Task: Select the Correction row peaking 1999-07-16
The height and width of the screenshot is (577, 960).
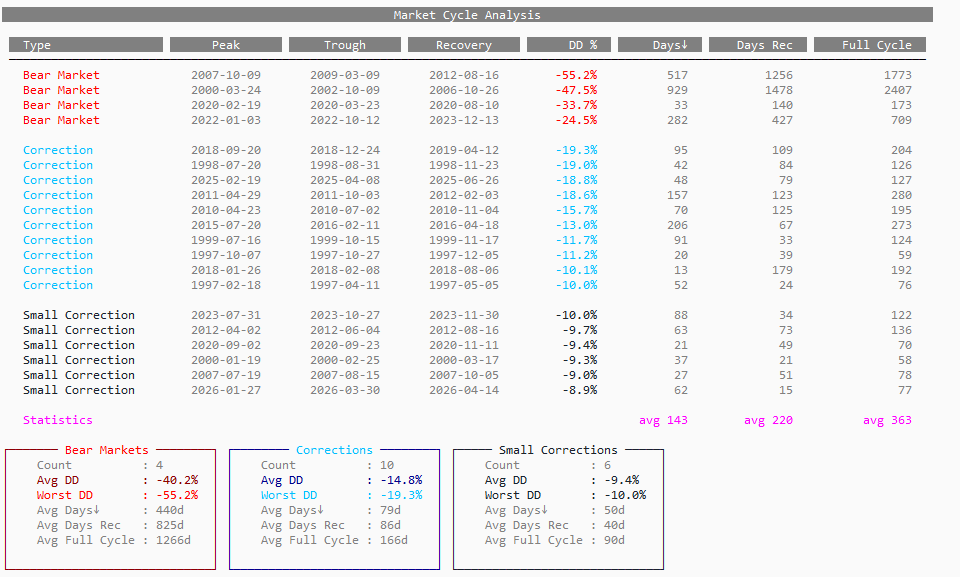Action: pos(467,240)
